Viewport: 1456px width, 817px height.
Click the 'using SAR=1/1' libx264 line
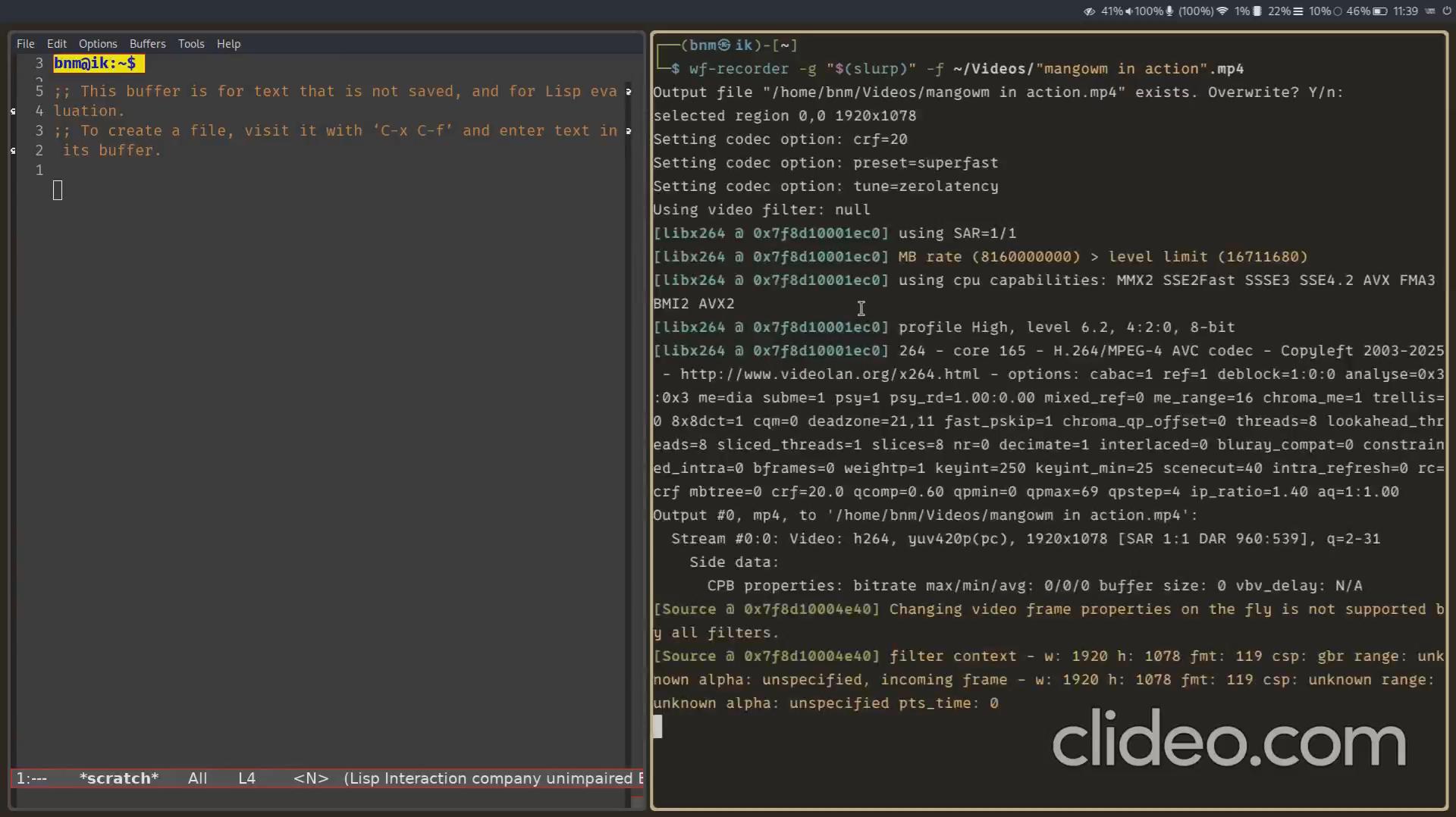834,233
